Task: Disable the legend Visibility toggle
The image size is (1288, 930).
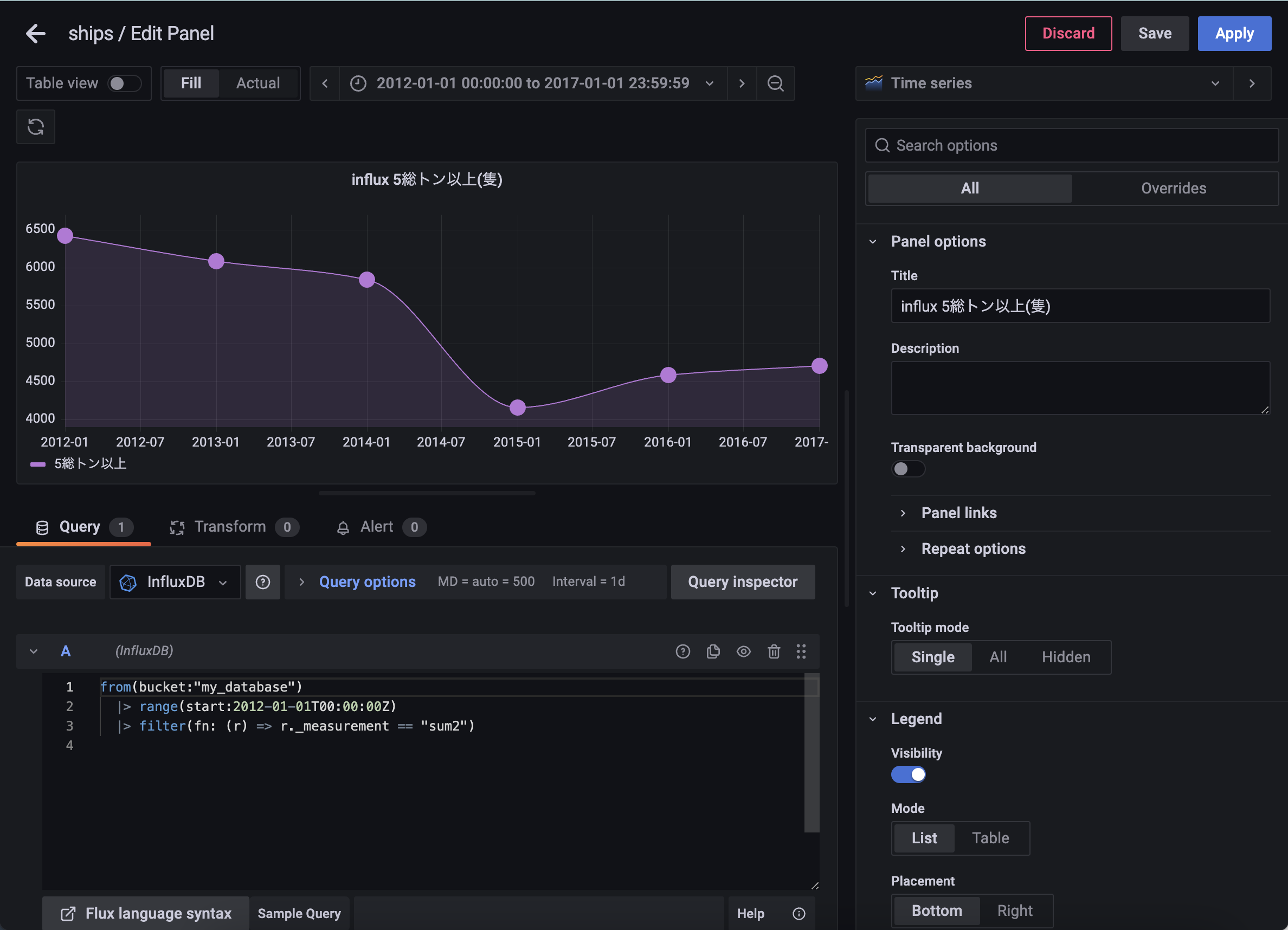Action: tap(907, 774)
